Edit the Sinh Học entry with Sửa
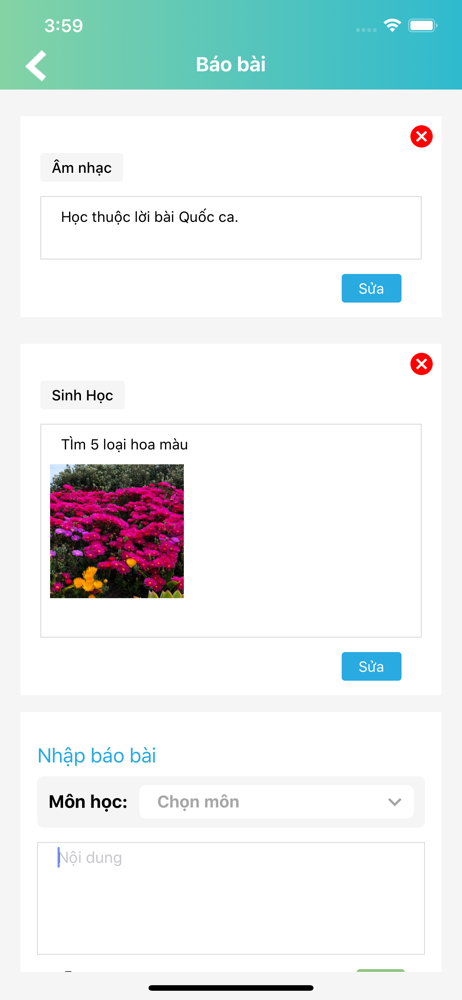Viewport: 462px width, 1000px height. [x=371, y=666]
